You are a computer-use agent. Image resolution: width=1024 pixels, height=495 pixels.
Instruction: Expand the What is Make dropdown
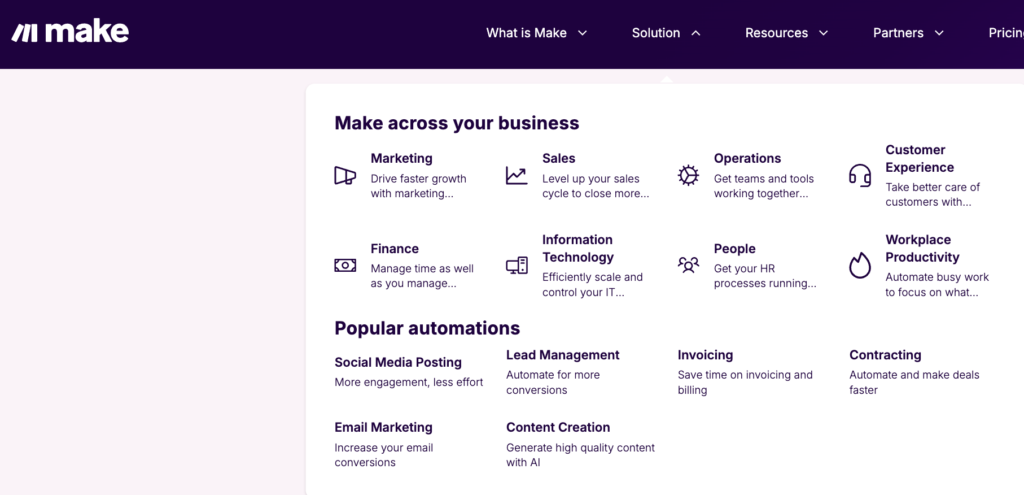click(x=536, y=33)
